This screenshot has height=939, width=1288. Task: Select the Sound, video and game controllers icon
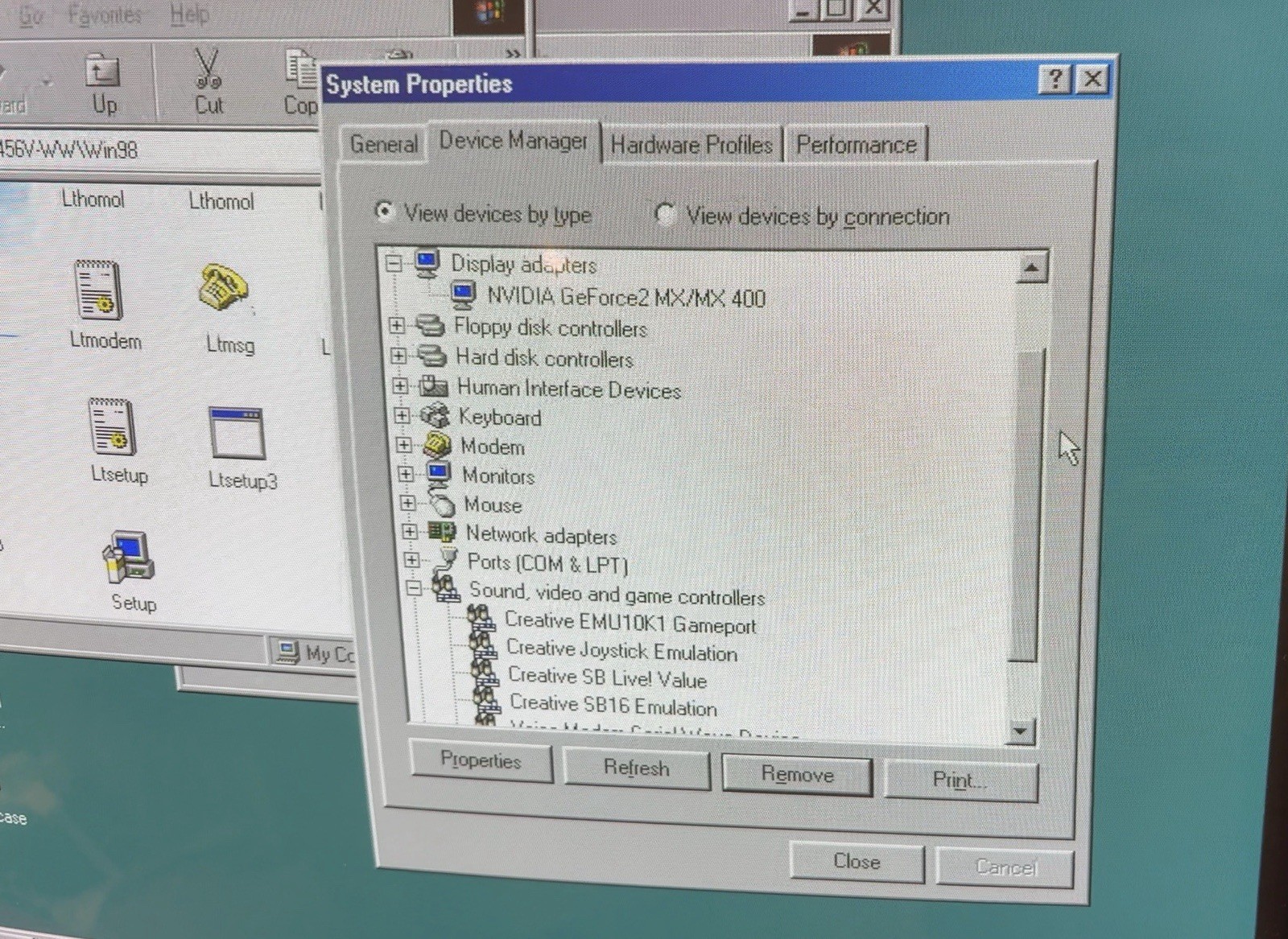point(446,589)
